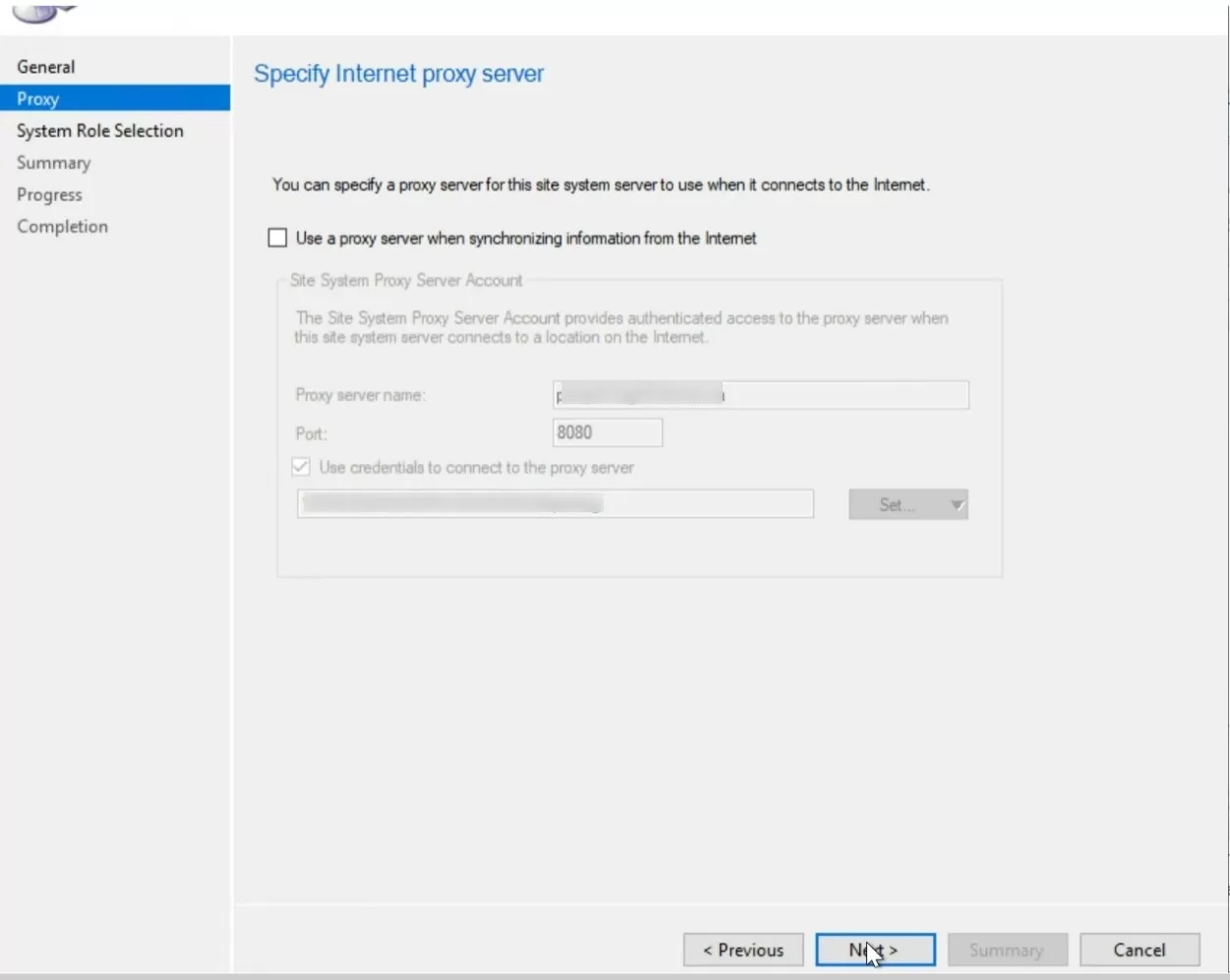Cancel the wizard
1230x980 pixels.
pos(1140,950)
